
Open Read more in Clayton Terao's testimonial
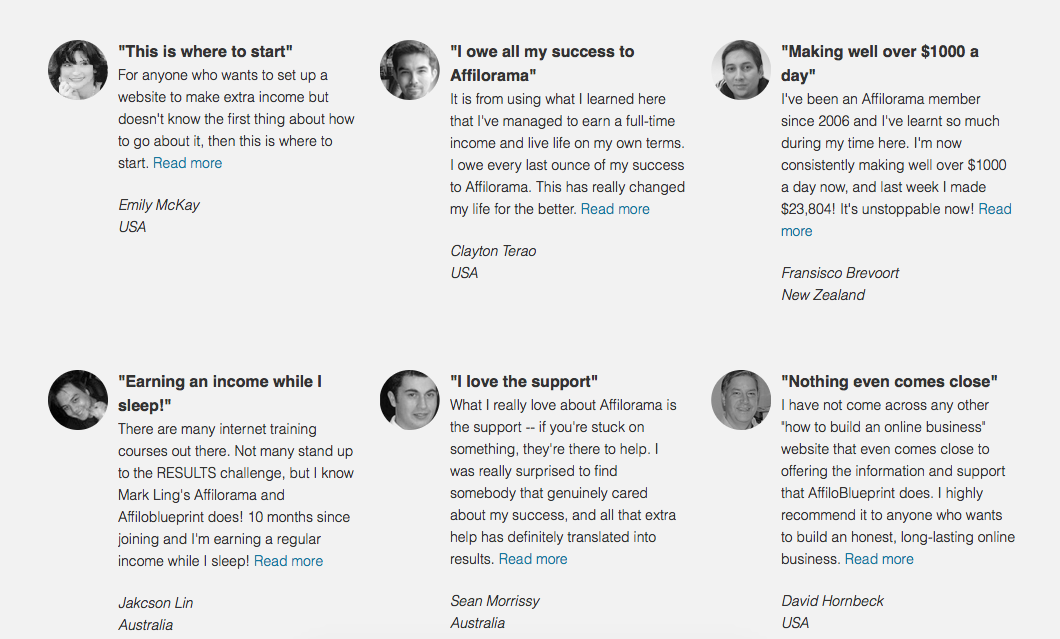pyautogui.click(x=615, y=209)
